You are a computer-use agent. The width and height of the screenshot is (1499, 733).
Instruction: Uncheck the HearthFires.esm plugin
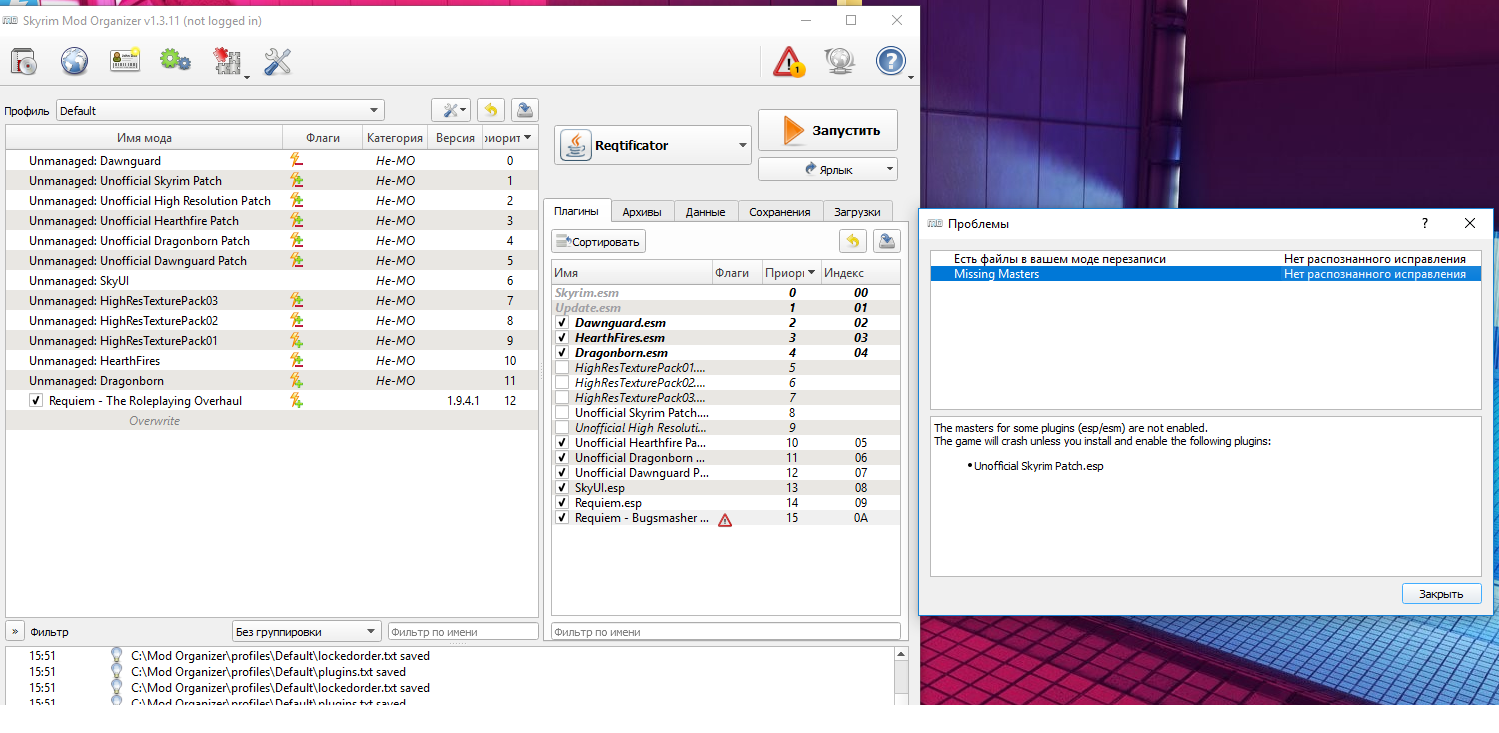point(563,338)
